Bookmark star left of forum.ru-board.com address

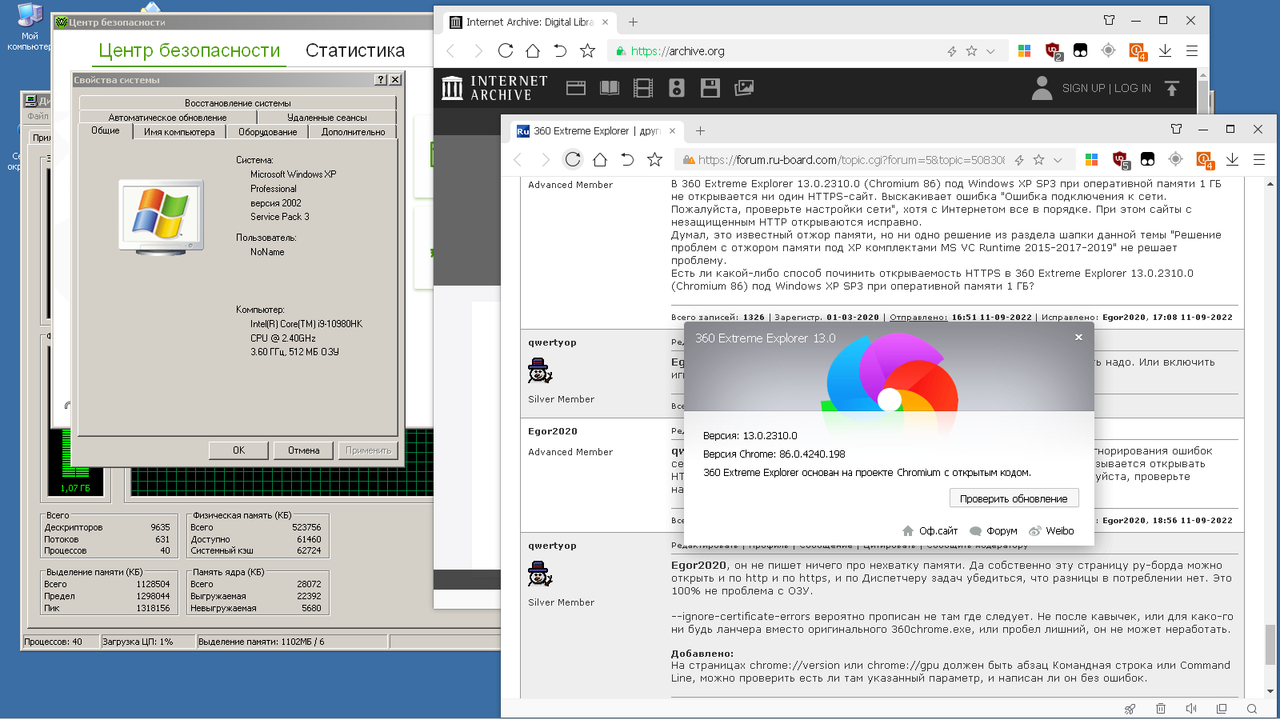click(x=654, y=159)
